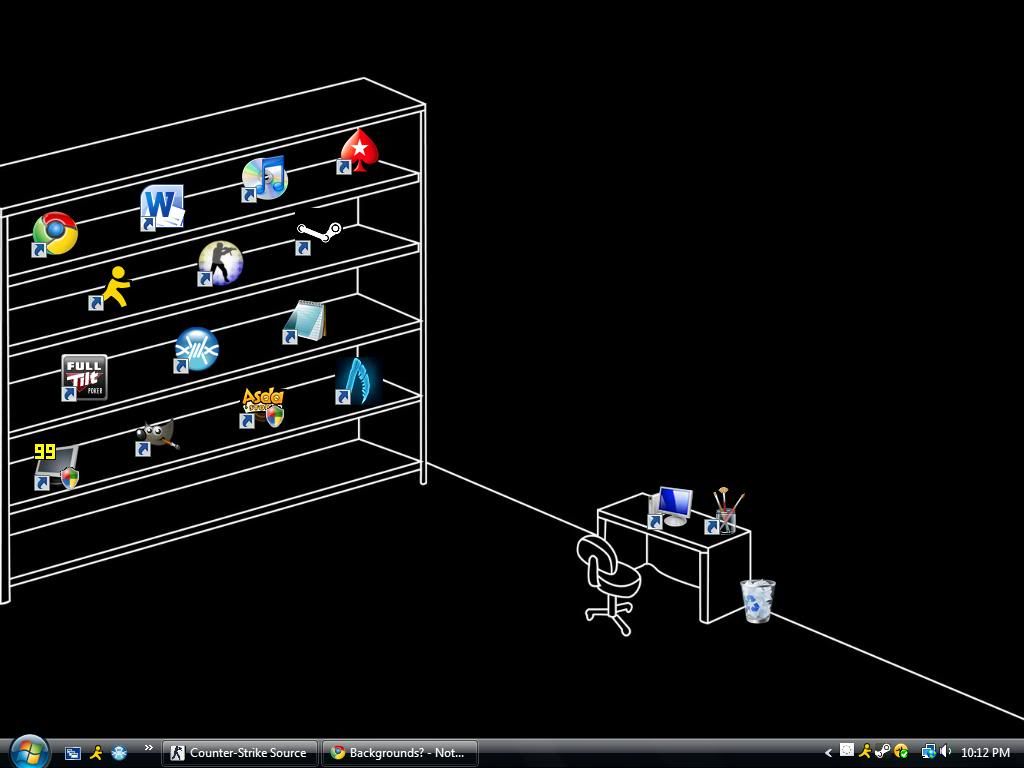Launch Microsoft Word from the shelf
The image size is (1024, 768).
tap(162, 208)
